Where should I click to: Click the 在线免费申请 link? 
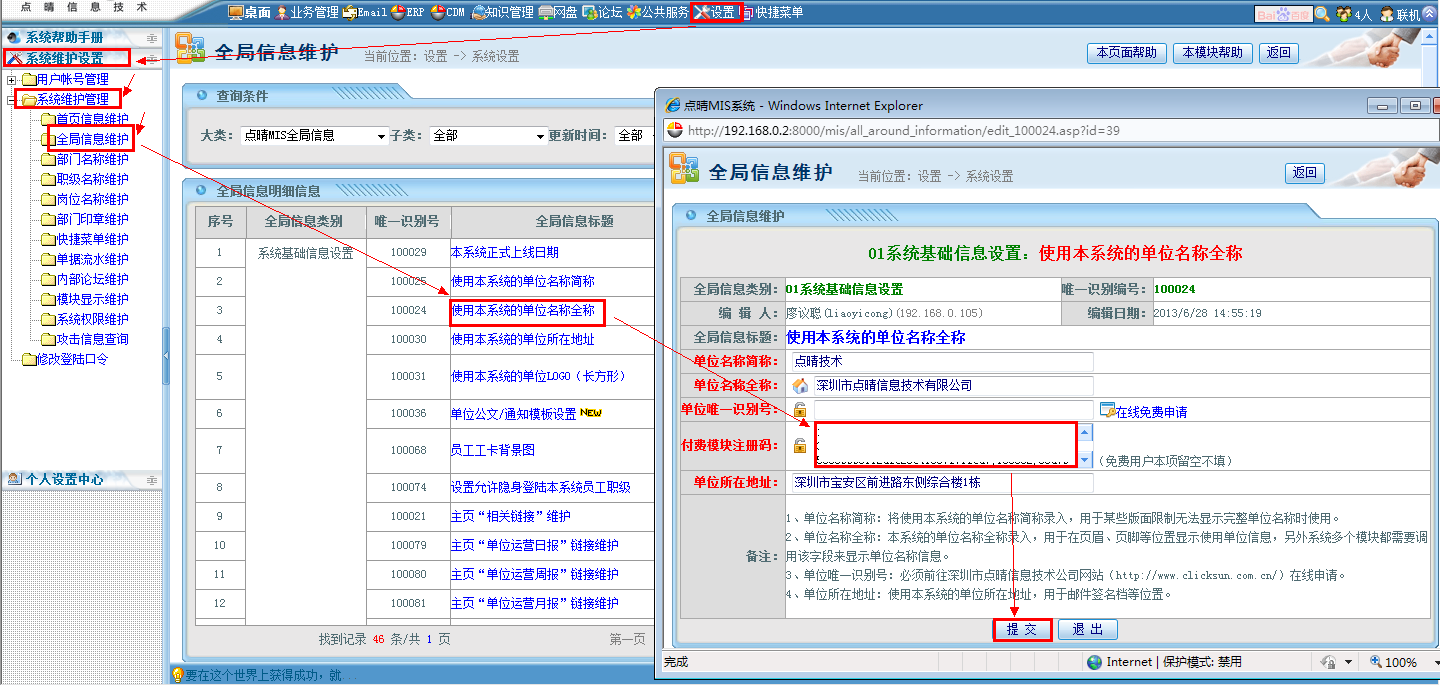pos(1151,411)
